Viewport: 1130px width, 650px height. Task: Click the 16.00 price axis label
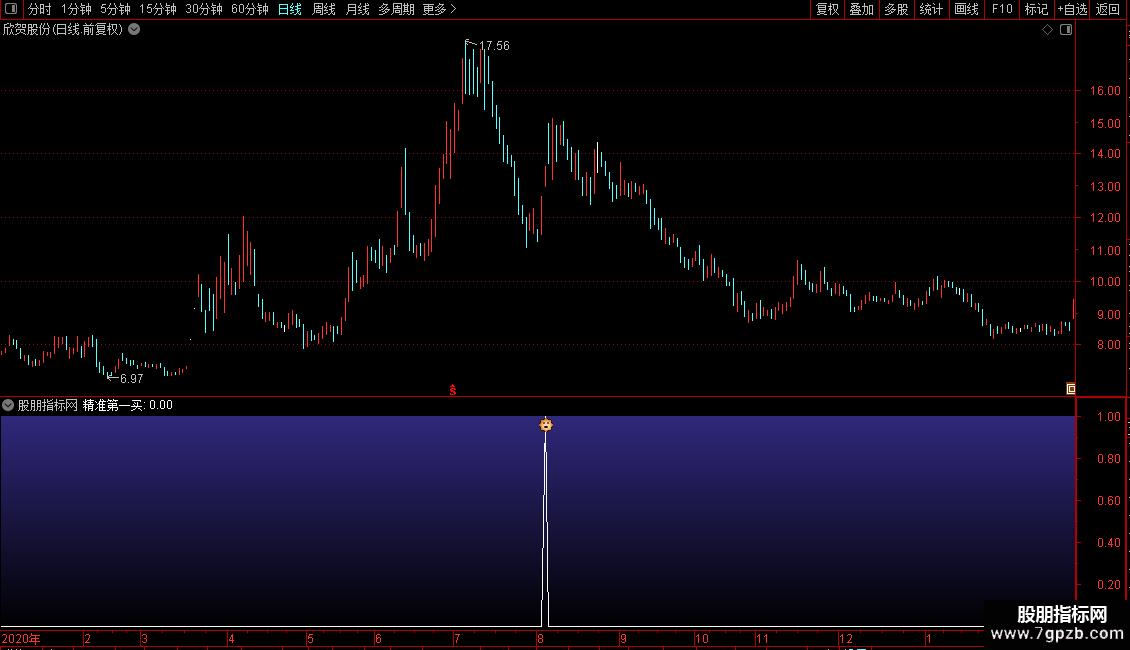point(1105,91)
